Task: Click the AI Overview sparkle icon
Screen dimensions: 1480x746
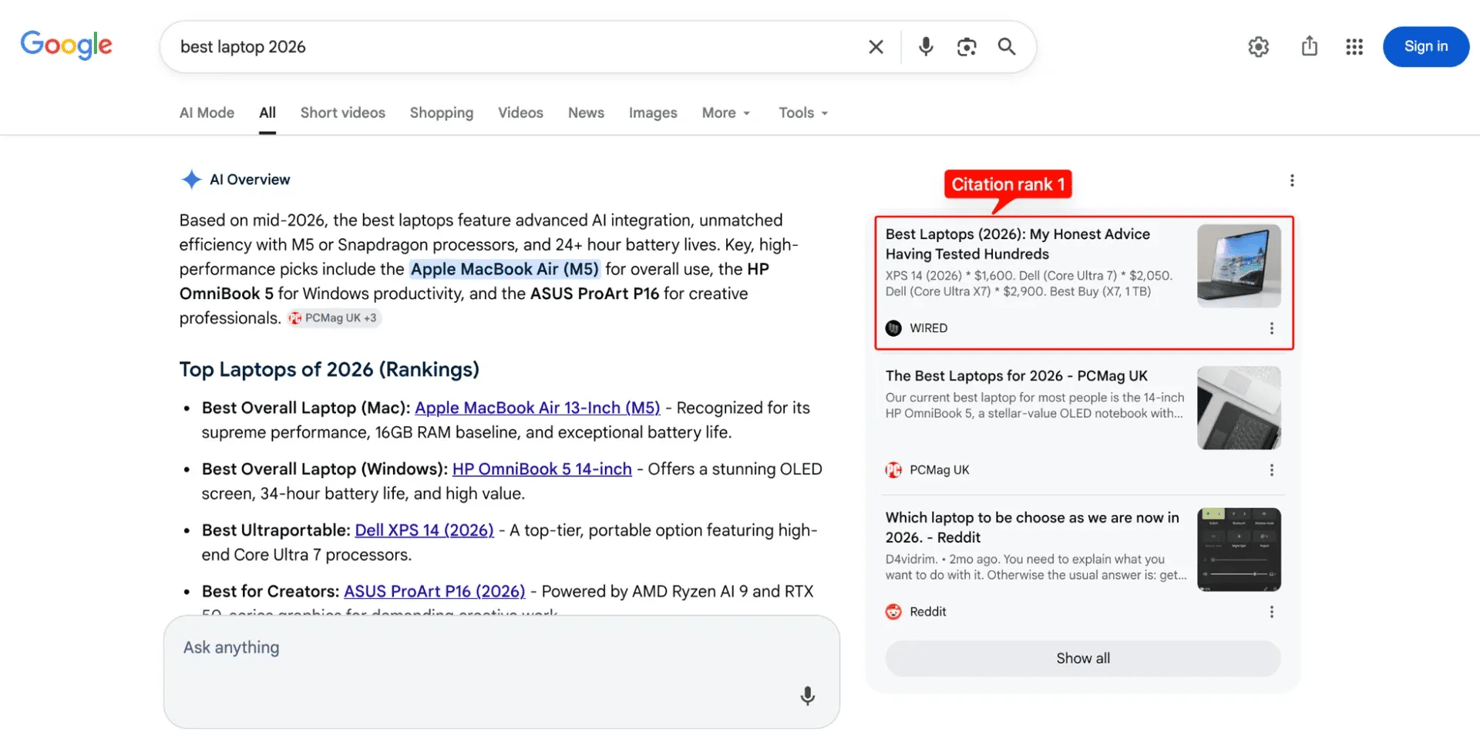Action: point(191,180)
